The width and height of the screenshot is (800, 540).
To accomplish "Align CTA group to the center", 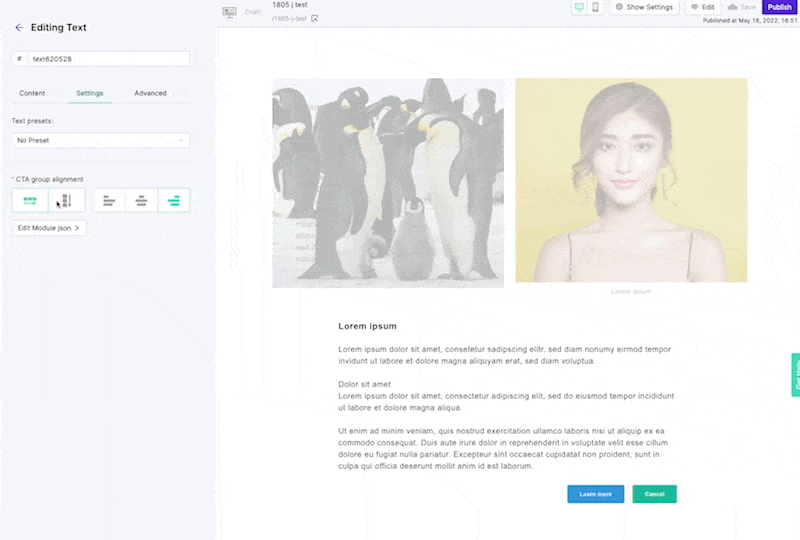I will pos(141,201).
